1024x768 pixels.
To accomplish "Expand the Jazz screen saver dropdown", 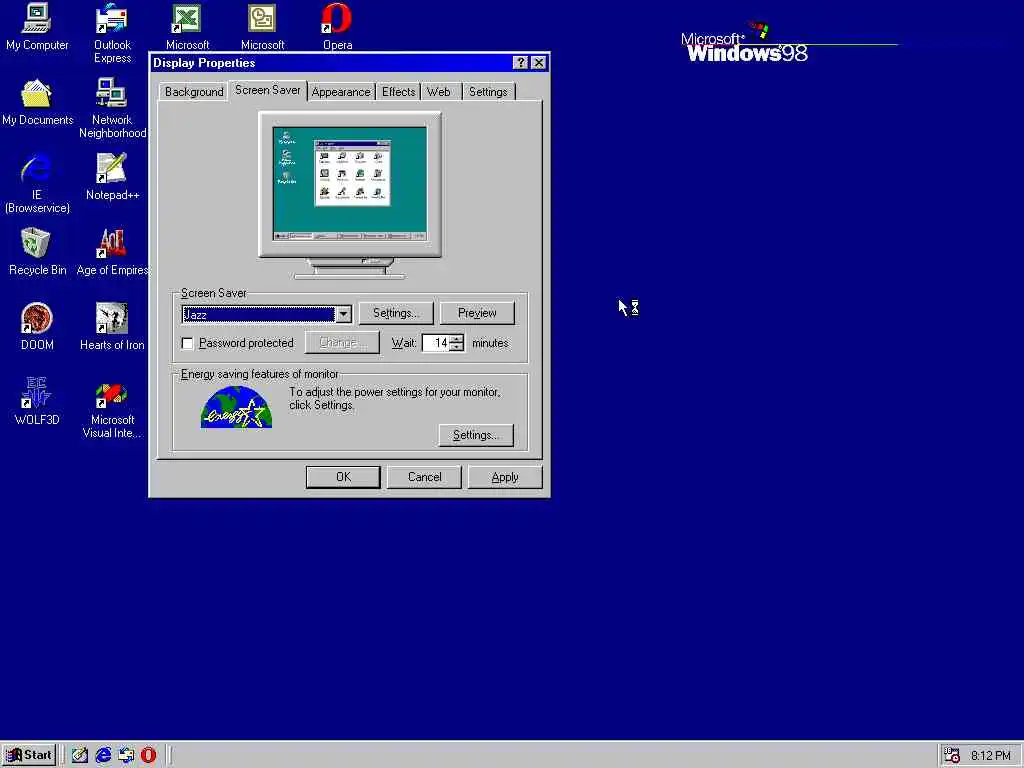I will 344,315.
